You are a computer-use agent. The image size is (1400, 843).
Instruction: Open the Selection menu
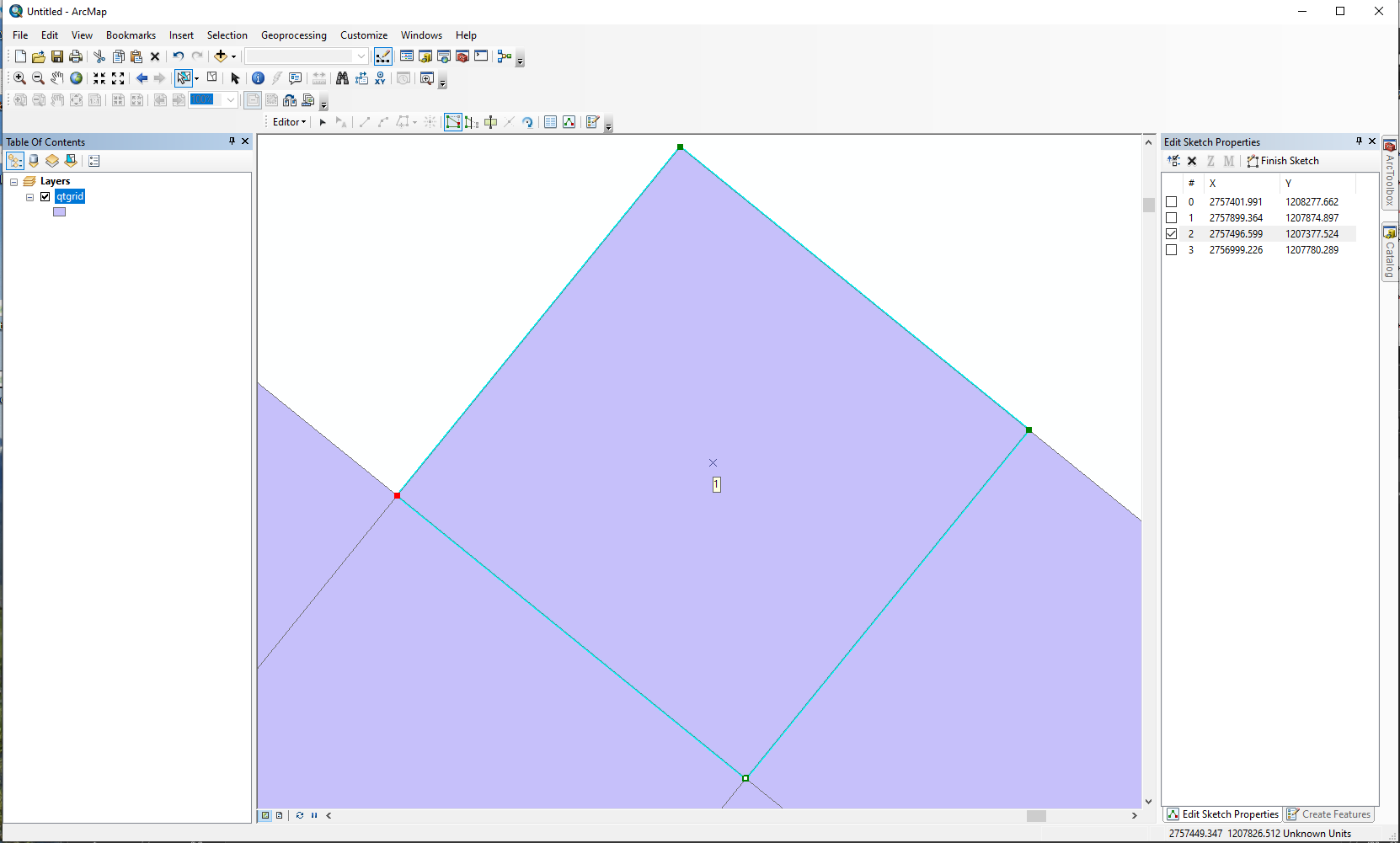tap(227, 35)
